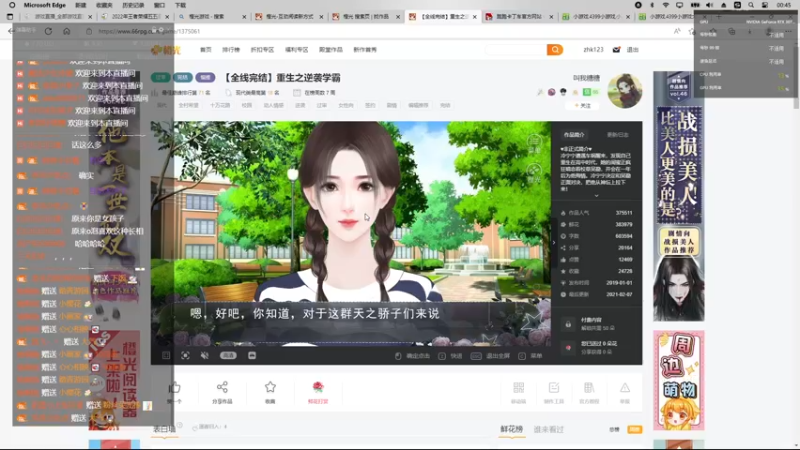
Task: Click the in-game 存档 icon below 菜单
Action: 534,173
